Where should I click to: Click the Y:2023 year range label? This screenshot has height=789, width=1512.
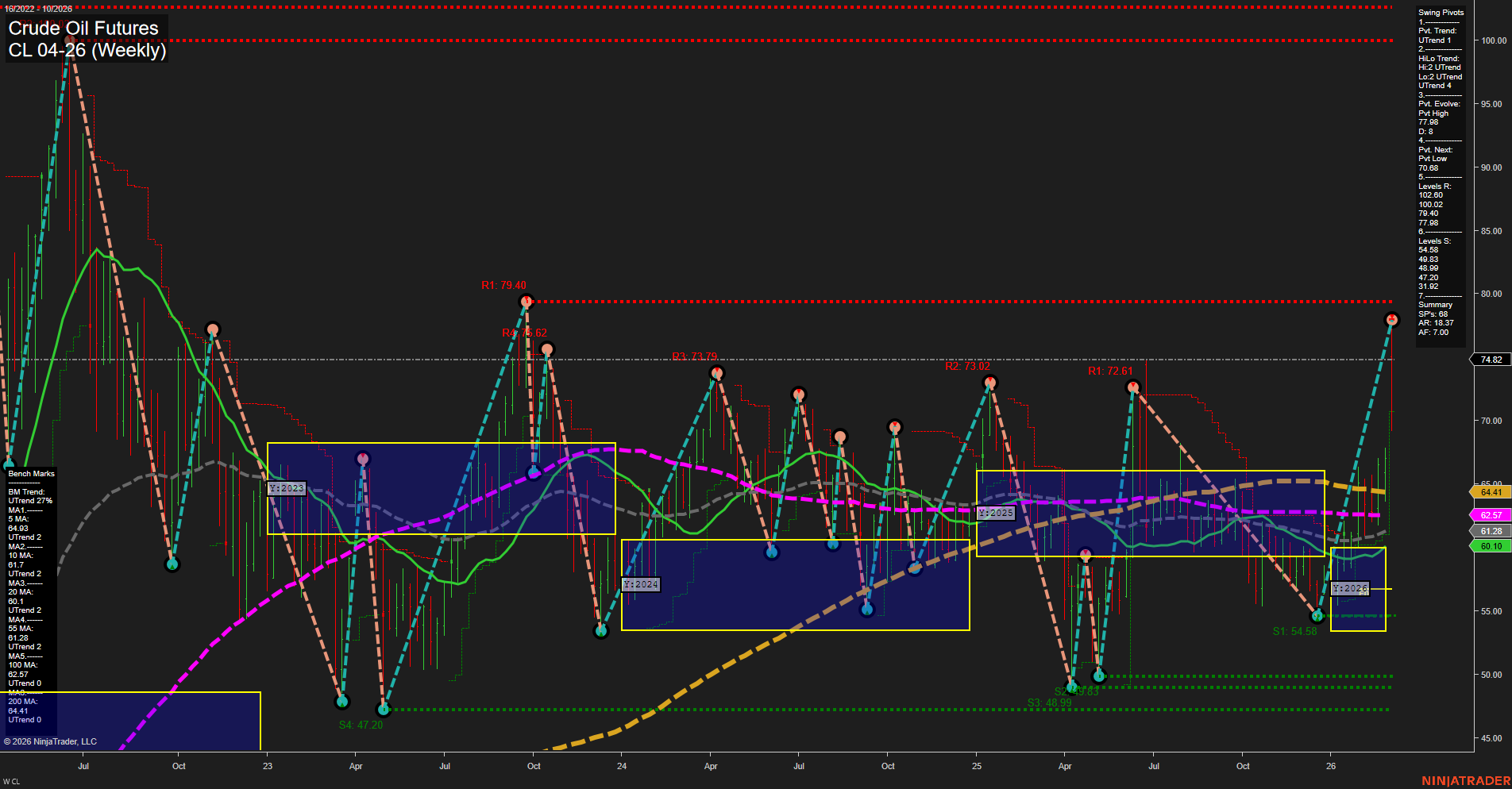286,488
